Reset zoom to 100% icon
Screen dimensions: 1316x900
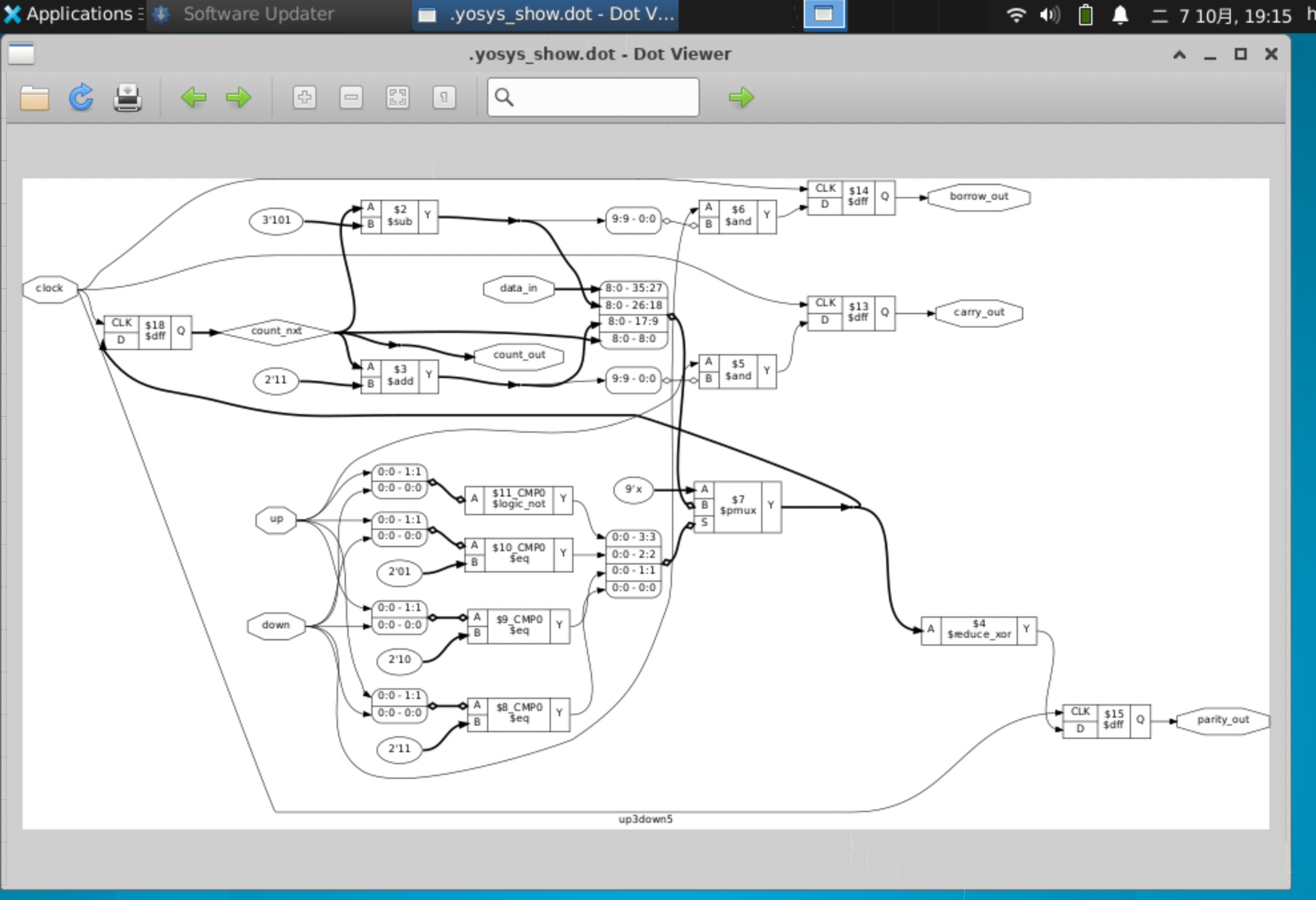[x=444, y=98]
